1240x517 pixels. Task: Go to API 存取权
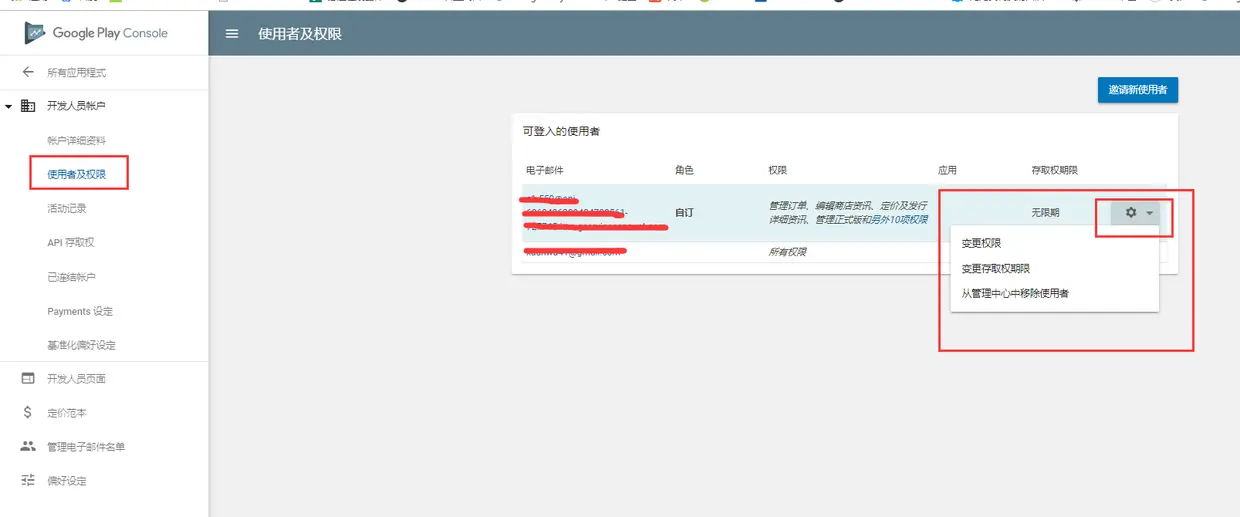click(71, 242)
